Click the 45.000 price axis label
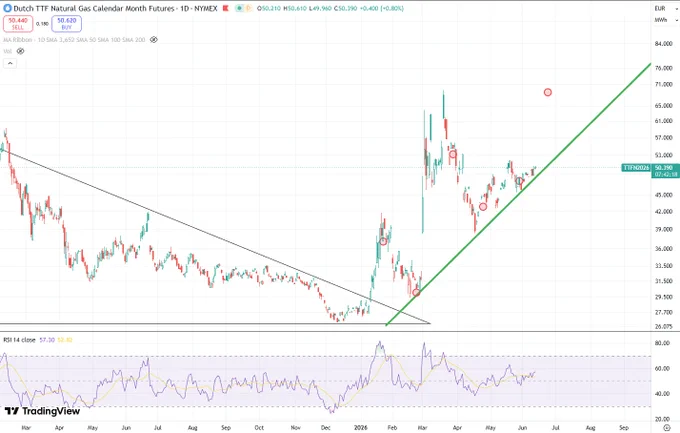680x433 pixels. 664,195
